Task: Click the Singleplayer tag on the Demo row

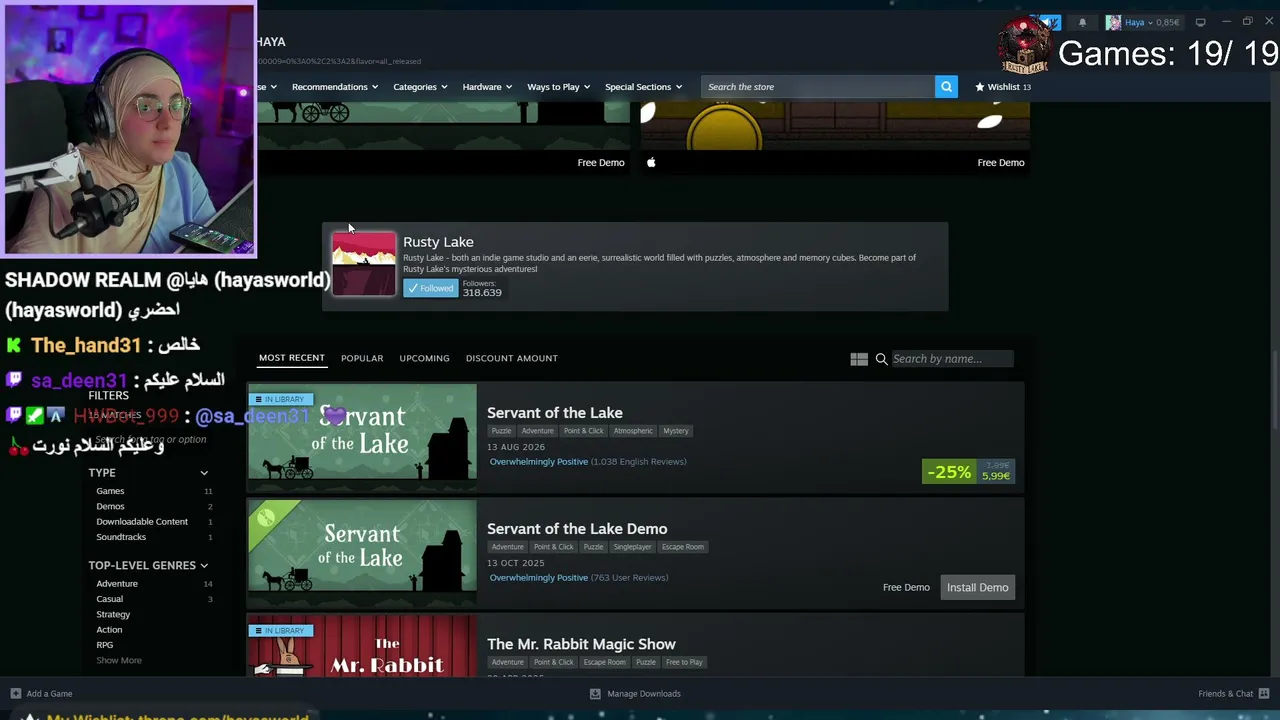Action: (x=632, y=547)
